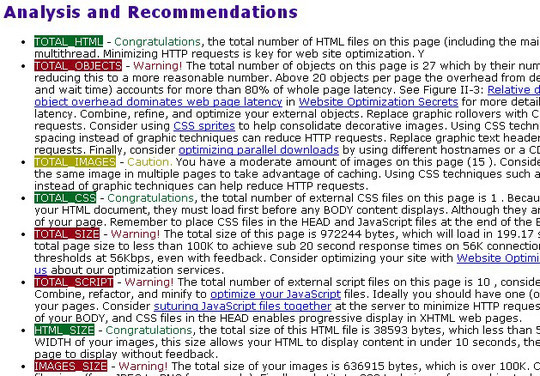Select the green TOTAL_HTML label
Screen dimensions: 540x376
point(69,42)
